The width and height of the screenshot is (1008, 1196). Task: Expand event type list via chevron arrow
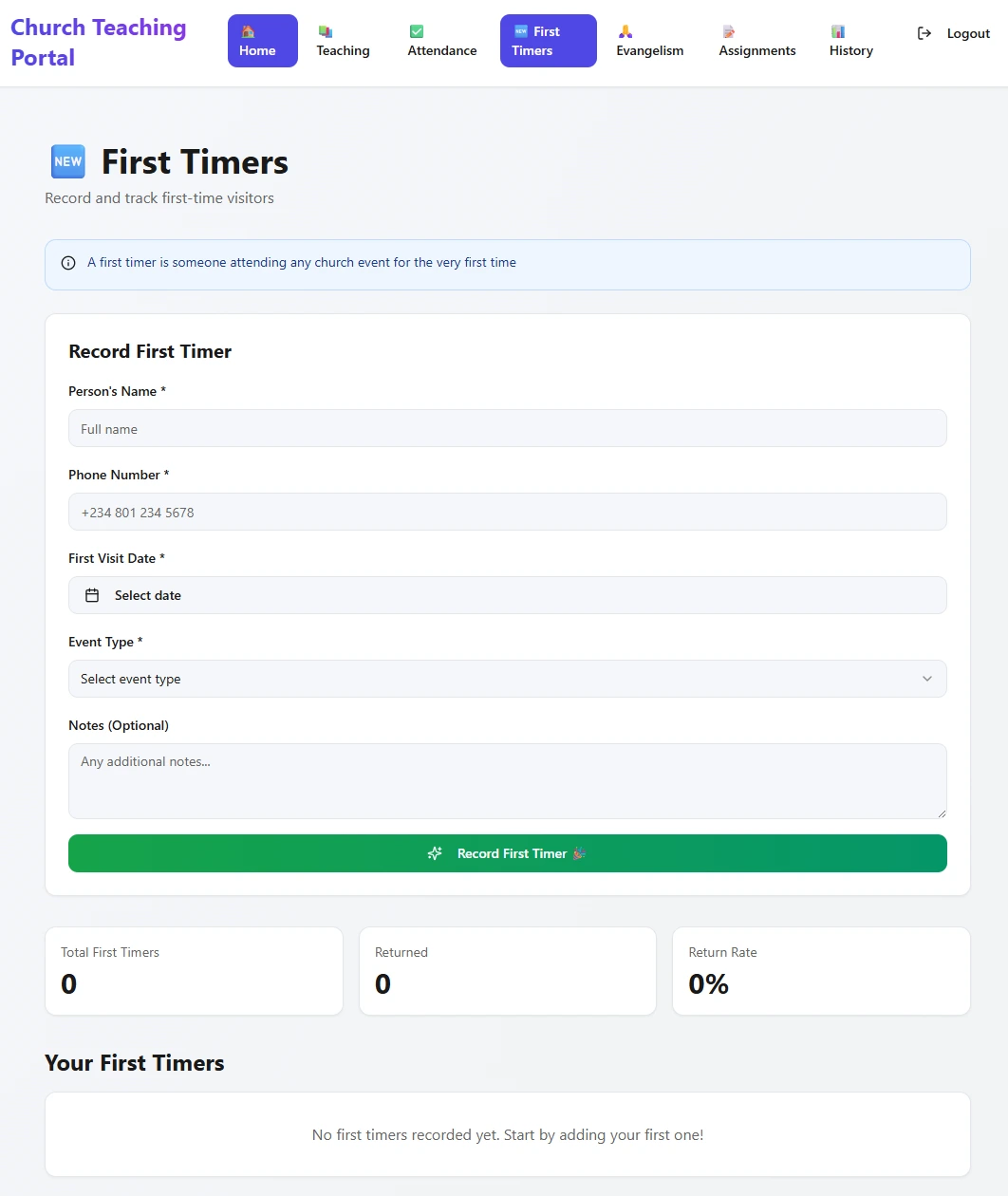[x=927, y=679]
